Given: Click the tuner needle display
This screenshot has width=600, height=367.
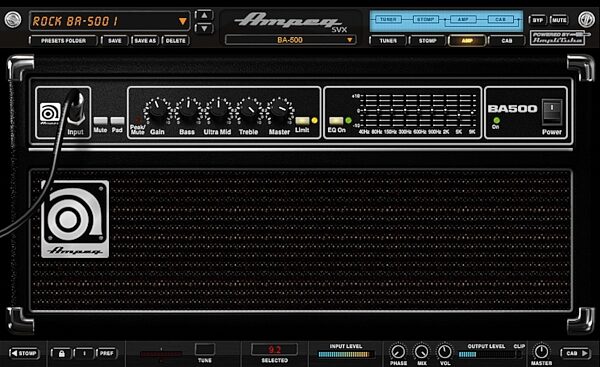Looking at the screenshot, I should tap(161, 355).
